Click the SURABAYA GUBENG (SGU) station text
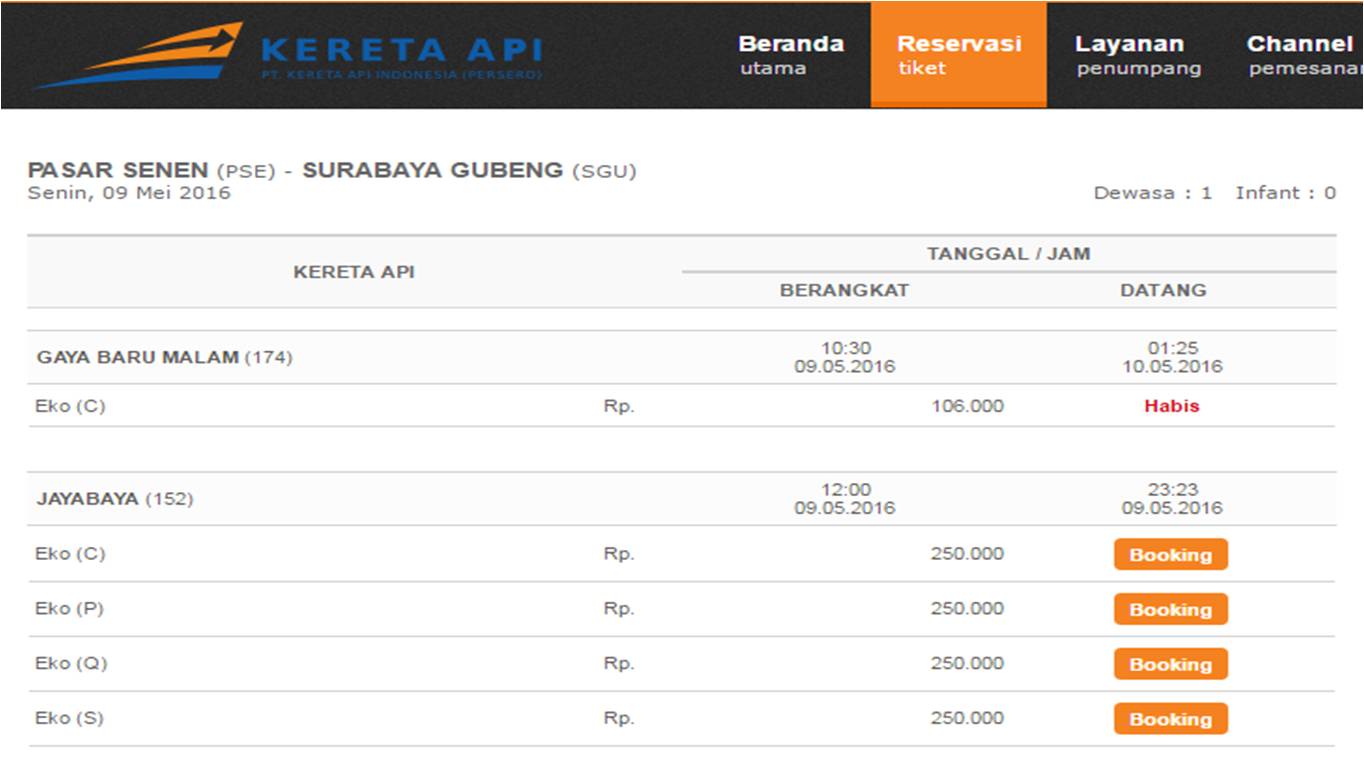Viewport: 1364px width, 769px height. coord(469,170)
